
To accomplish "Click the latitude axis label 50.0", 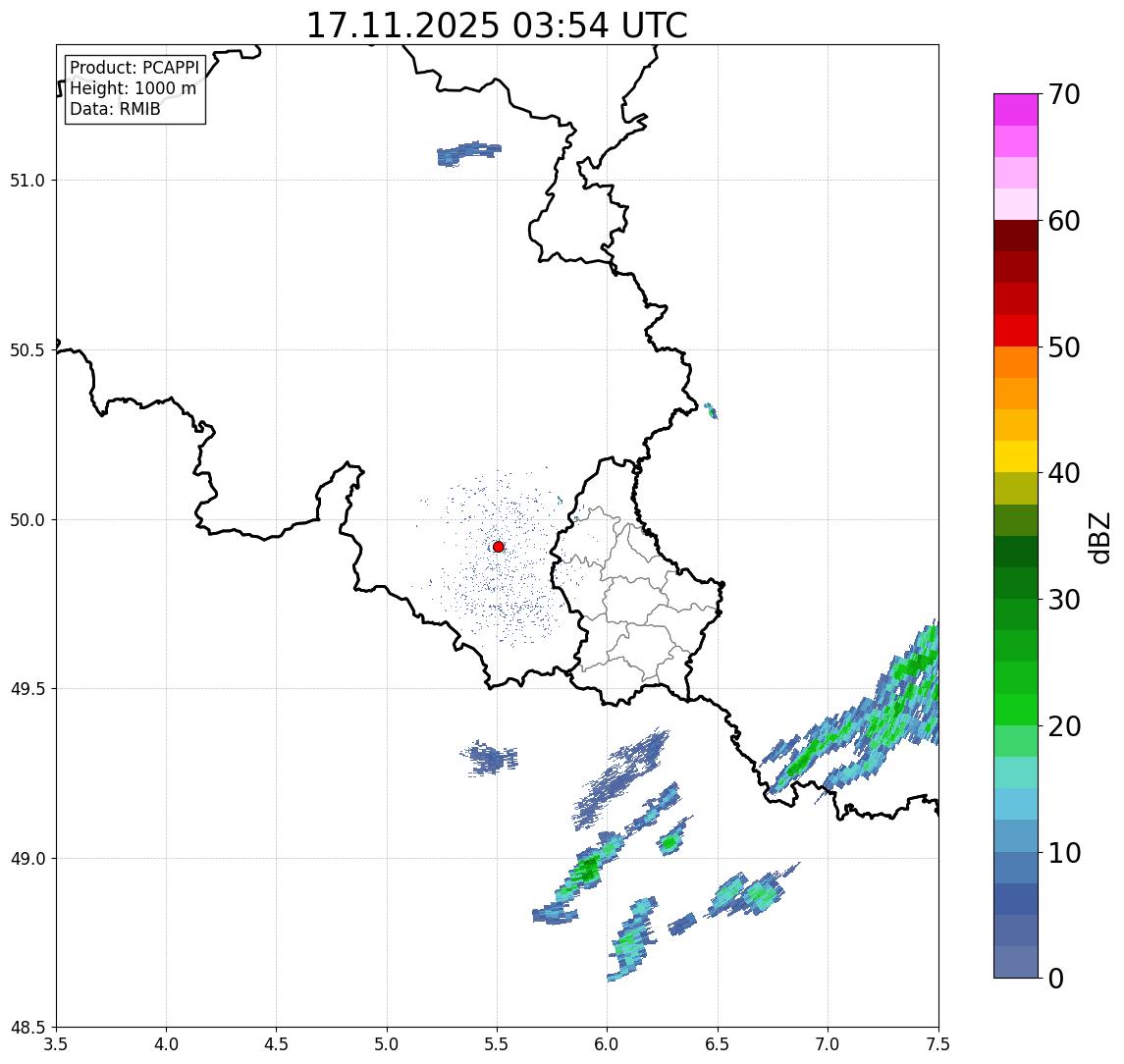I will tap(27, 519).
